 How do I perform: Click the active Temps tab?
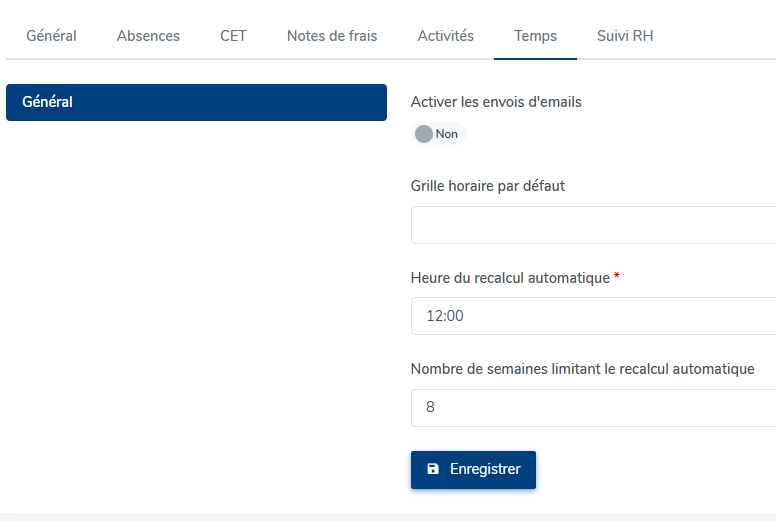(535, 36)
